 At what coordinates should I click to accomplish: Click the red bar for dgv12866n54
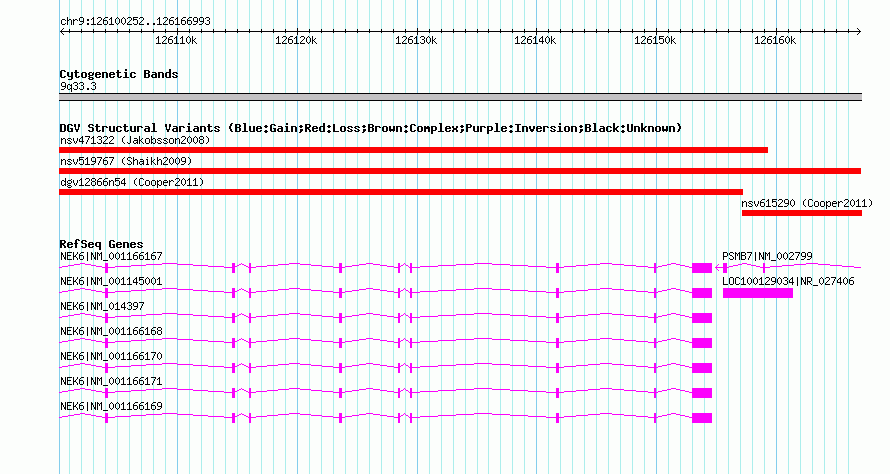click(401, 192)
